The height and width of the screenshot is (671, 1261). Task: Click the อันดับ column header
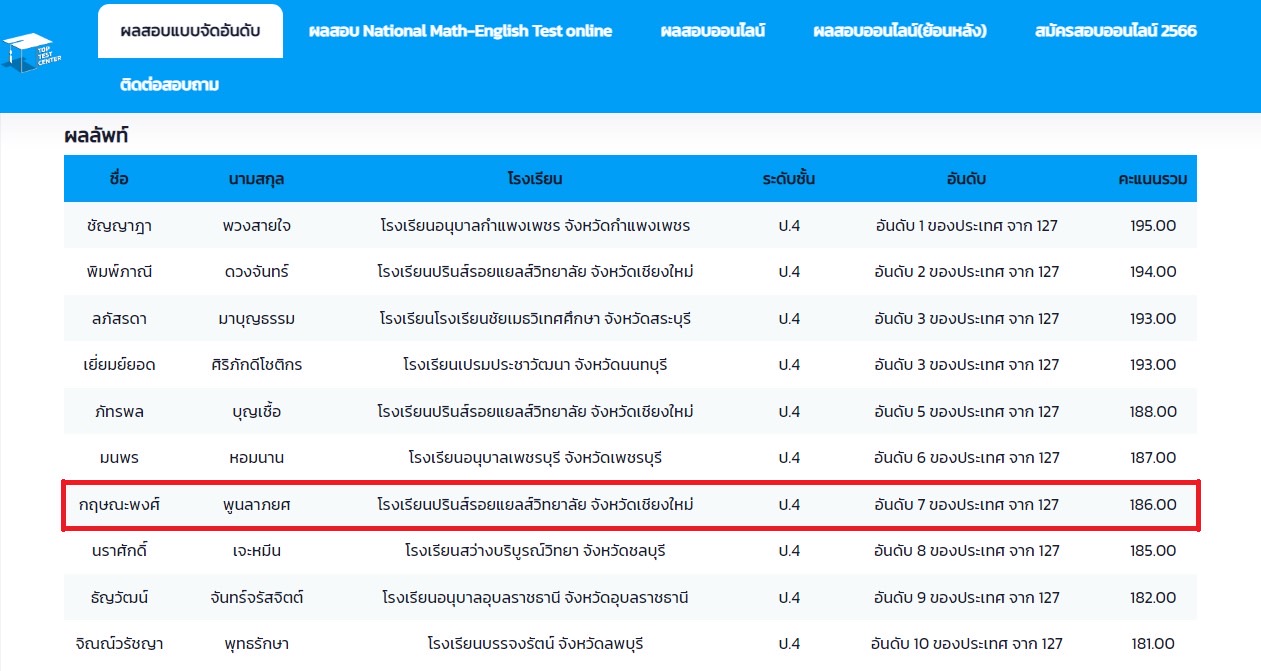click(x=966, y=180)
